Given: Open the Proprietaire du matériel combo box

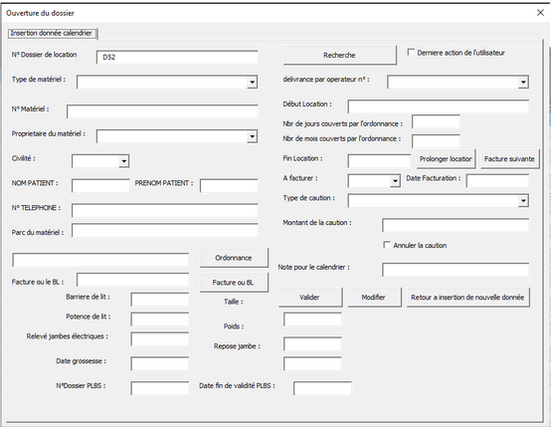Looking at the screenshot, I should pos(252,136).
